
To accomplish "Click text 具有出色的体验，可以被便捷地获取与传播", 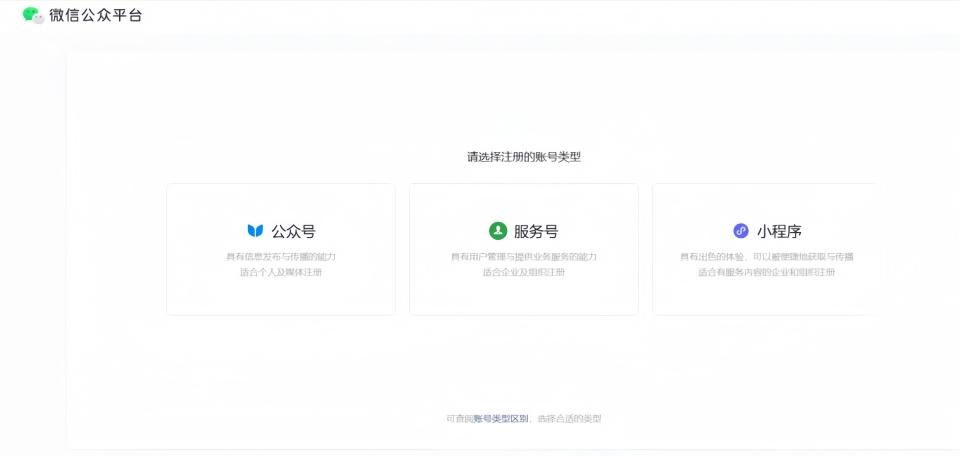I will point(767,256).
